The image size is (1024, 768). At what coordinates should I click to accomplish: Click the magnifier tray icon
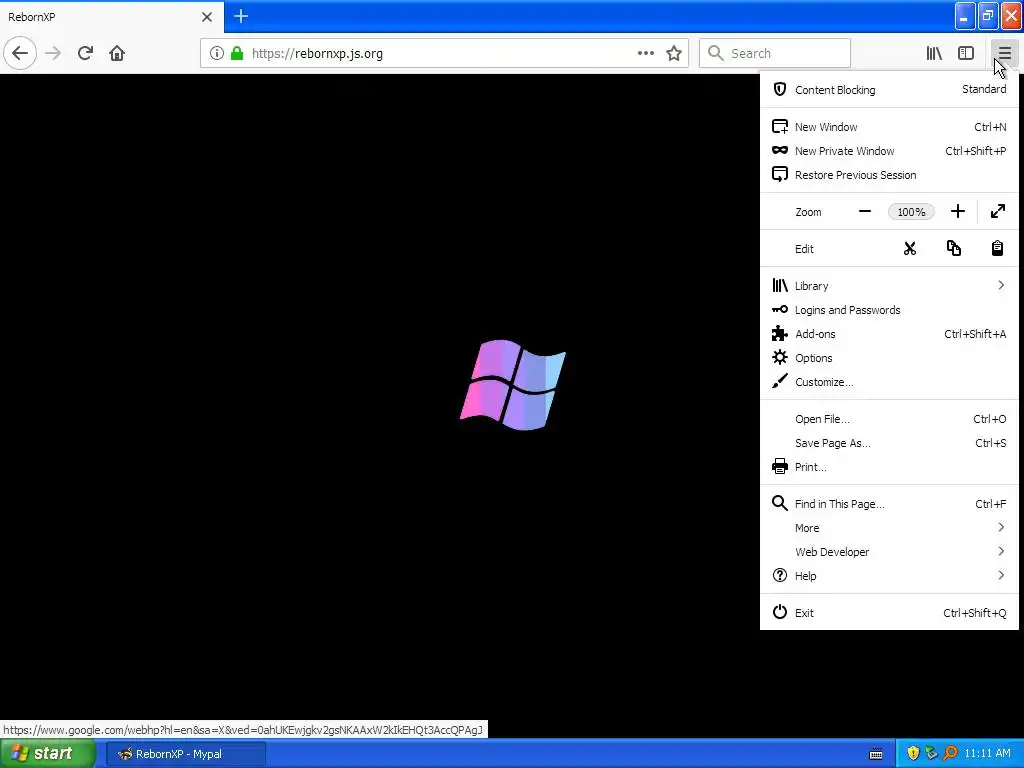click(950, 754)
